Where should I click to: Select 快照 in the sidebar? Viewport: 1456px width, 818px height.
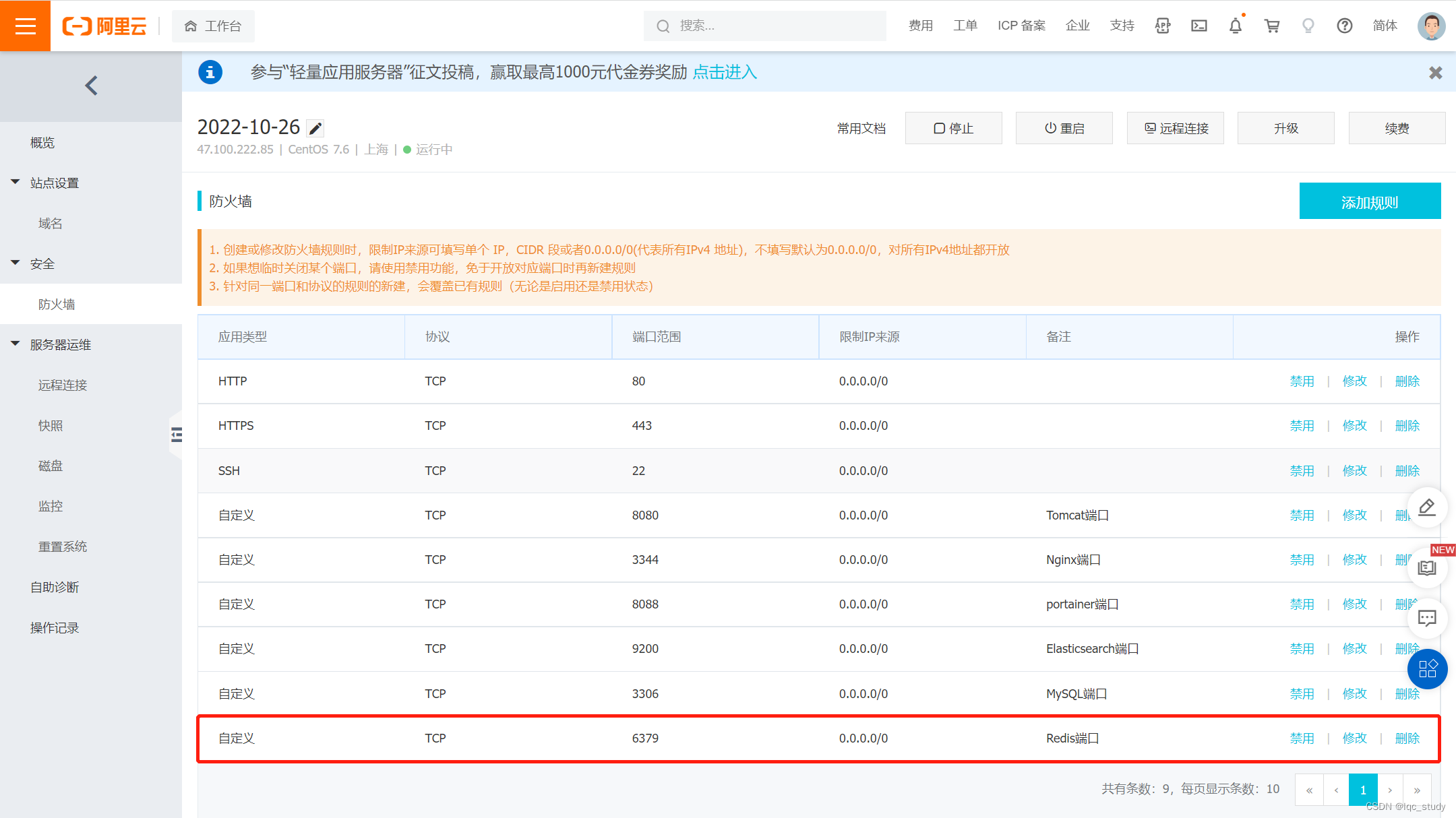tap(51, 425)
